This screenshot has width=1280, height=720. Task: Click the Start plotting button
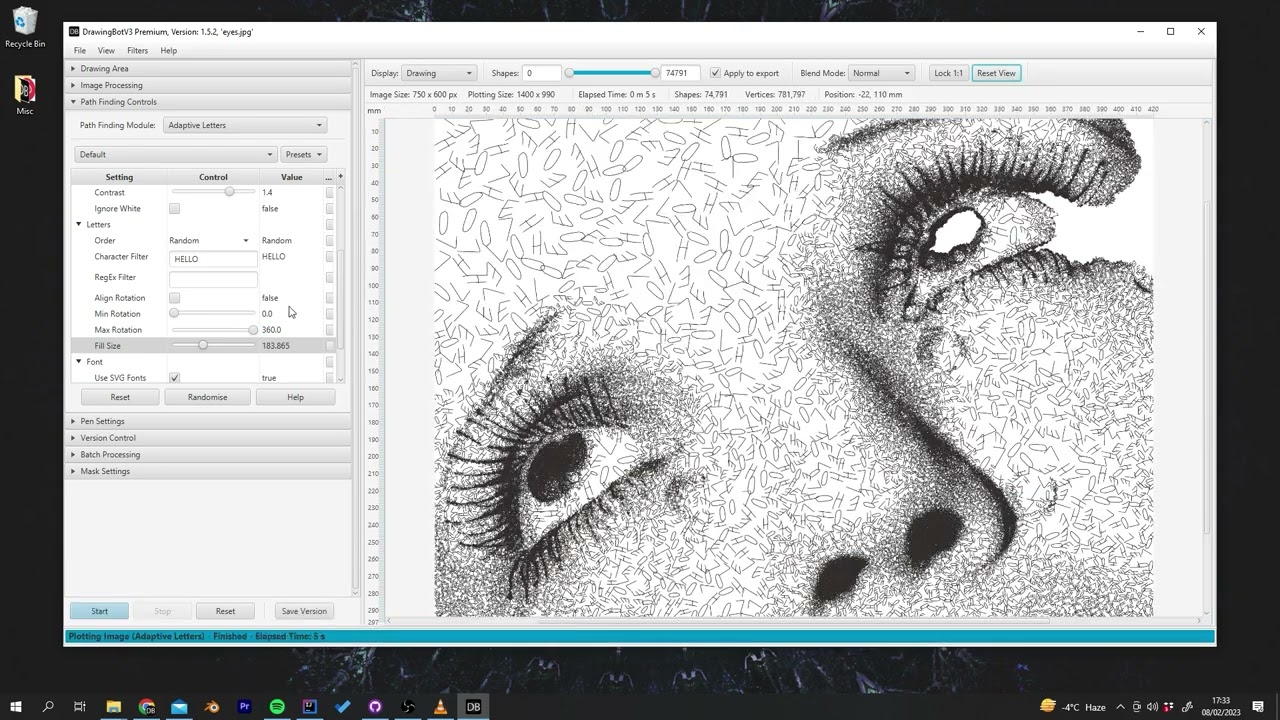point(100,611)
